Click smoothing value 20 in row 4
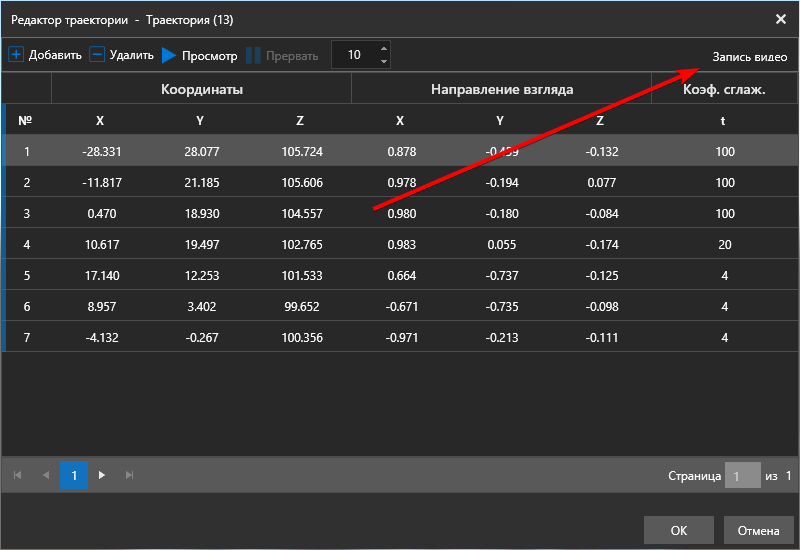The image size is (800, 550). coord(724,245)
